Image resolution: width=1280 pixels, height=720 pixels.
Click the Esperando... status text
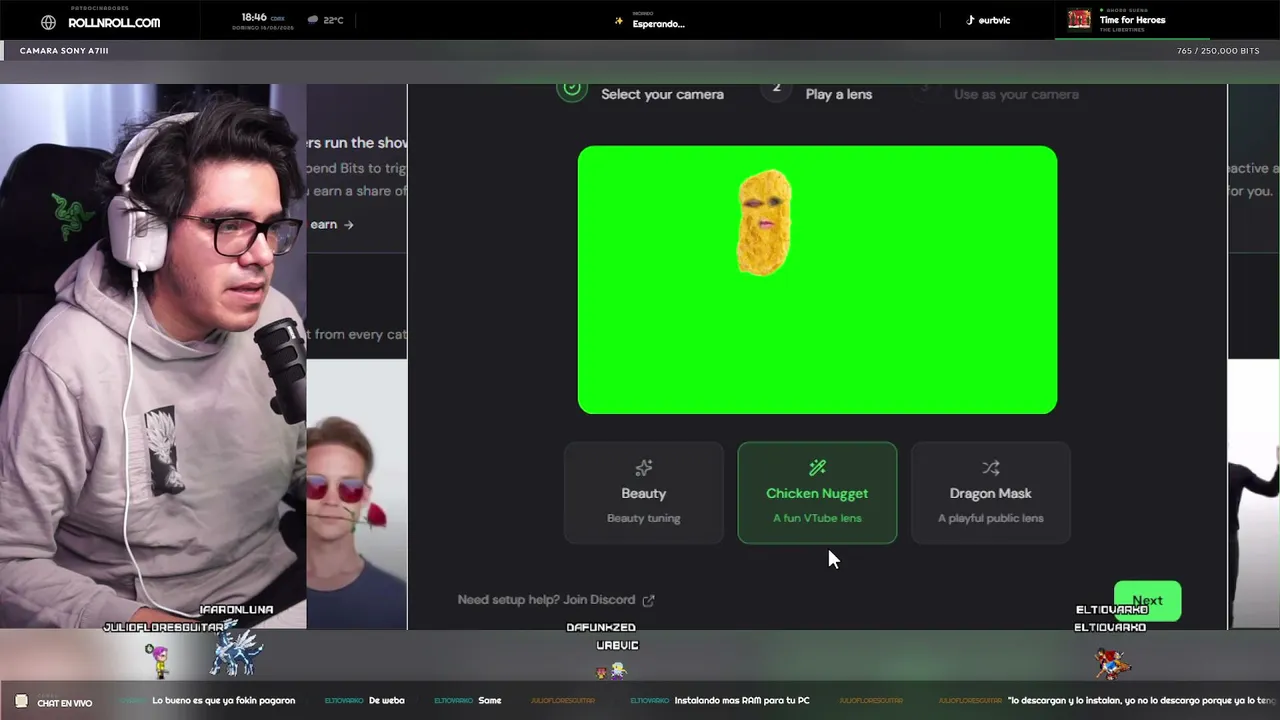pos(658,24)
